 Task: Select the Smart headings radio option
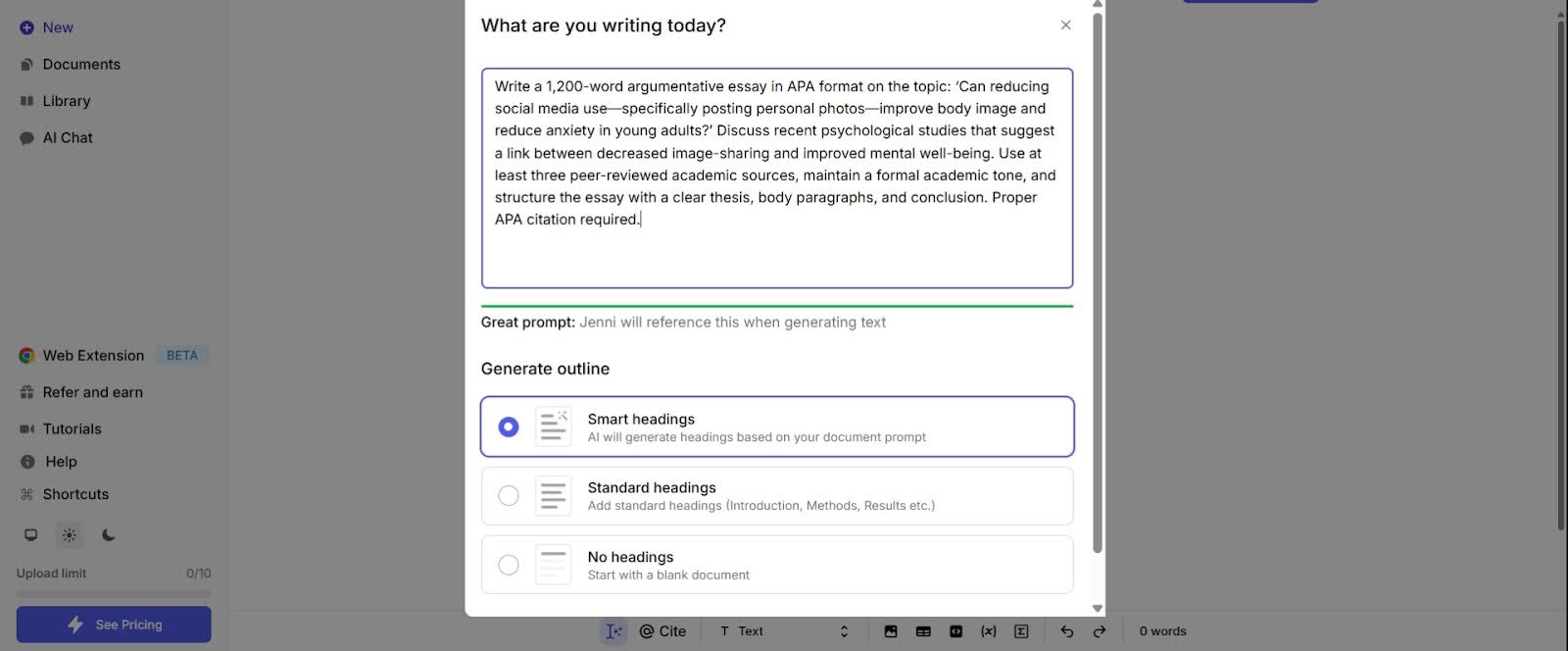[509, 427]
